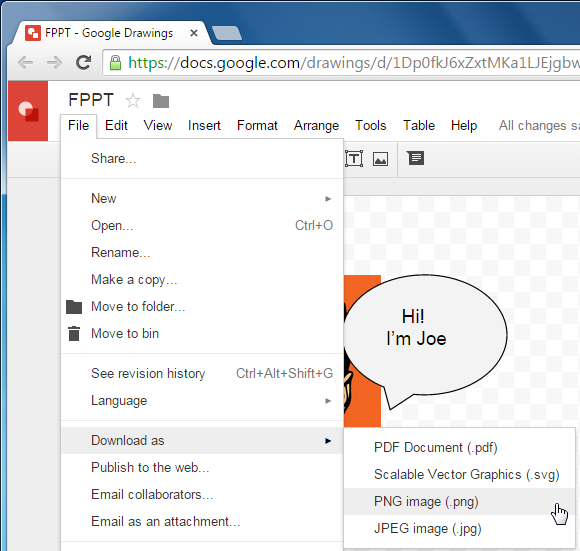Expand the Download as submenu
Screen dimensions: 580x551
click(x=202, y=440)
